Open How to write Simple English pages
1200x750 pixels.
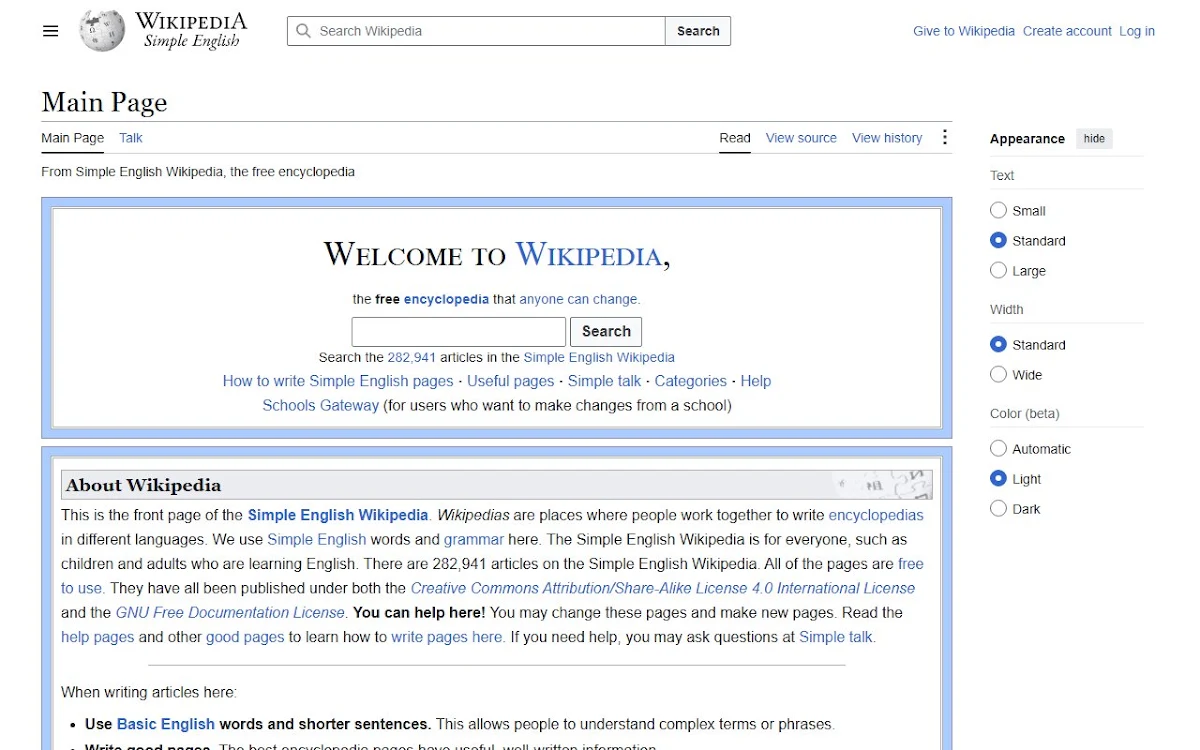tap(338, 381)
